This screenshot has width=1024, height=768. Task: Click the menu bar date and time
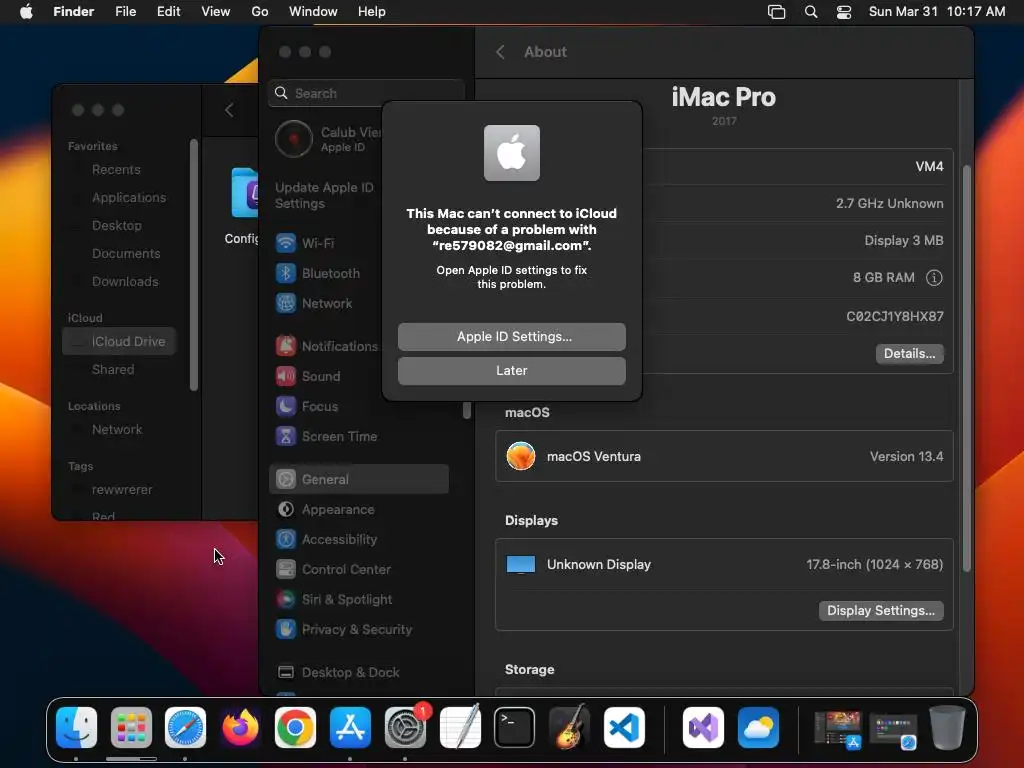point(936,12)
